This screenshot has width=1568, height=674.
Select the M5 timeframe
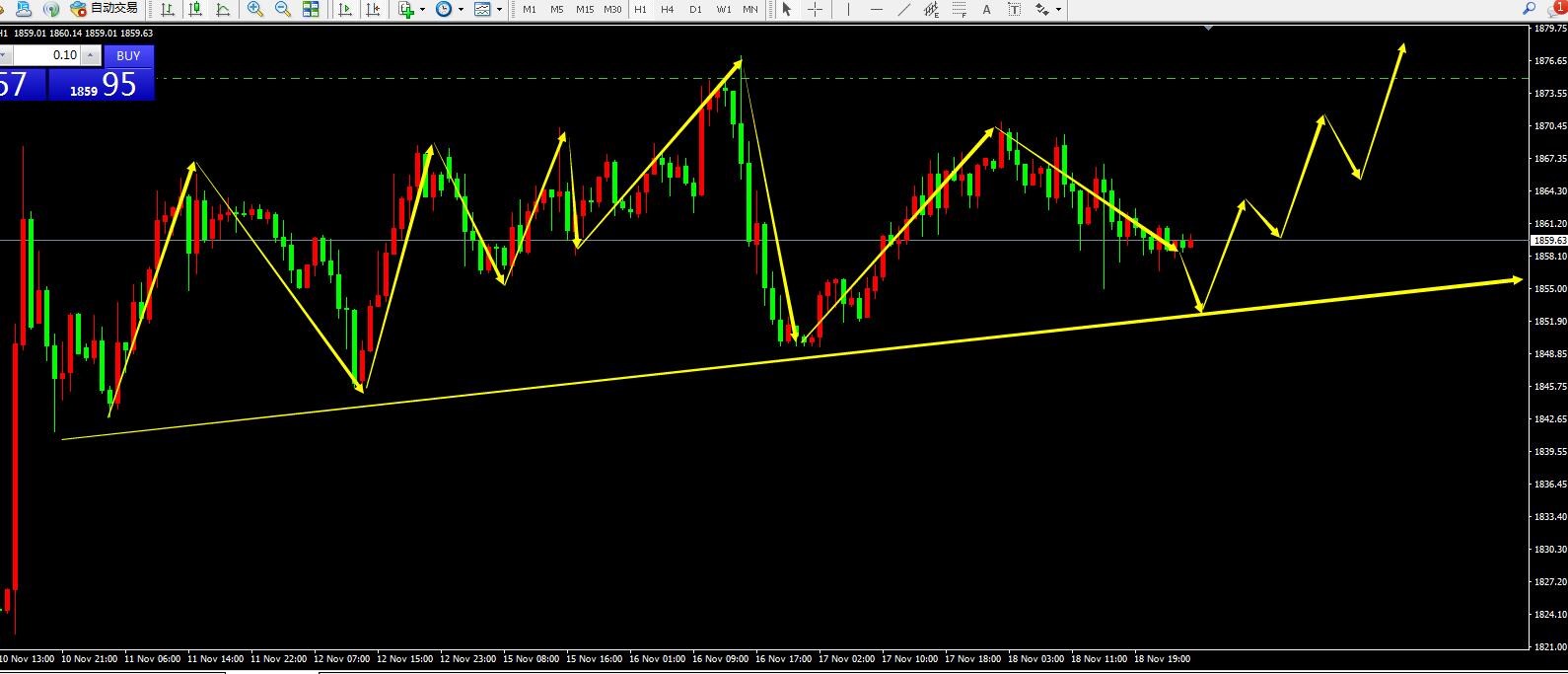tap(557, 9)
